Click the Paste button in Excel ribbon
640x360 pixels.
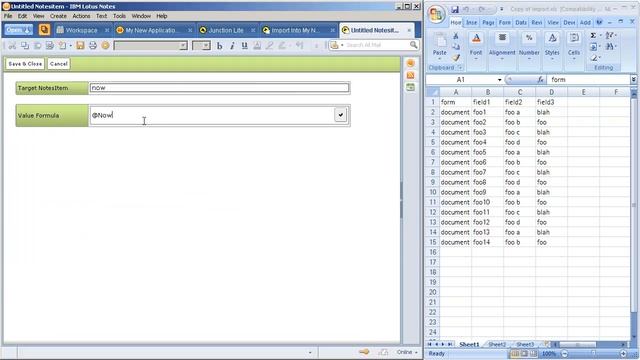click(x=440, y=46)
